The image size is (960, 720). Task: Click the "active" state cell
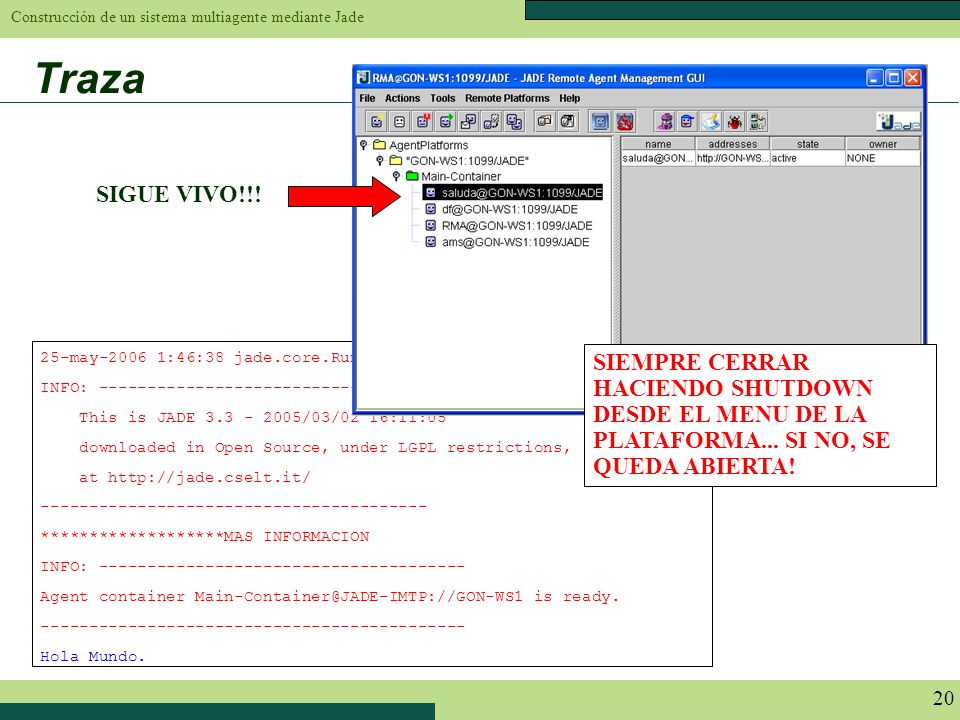pos(808,158)
